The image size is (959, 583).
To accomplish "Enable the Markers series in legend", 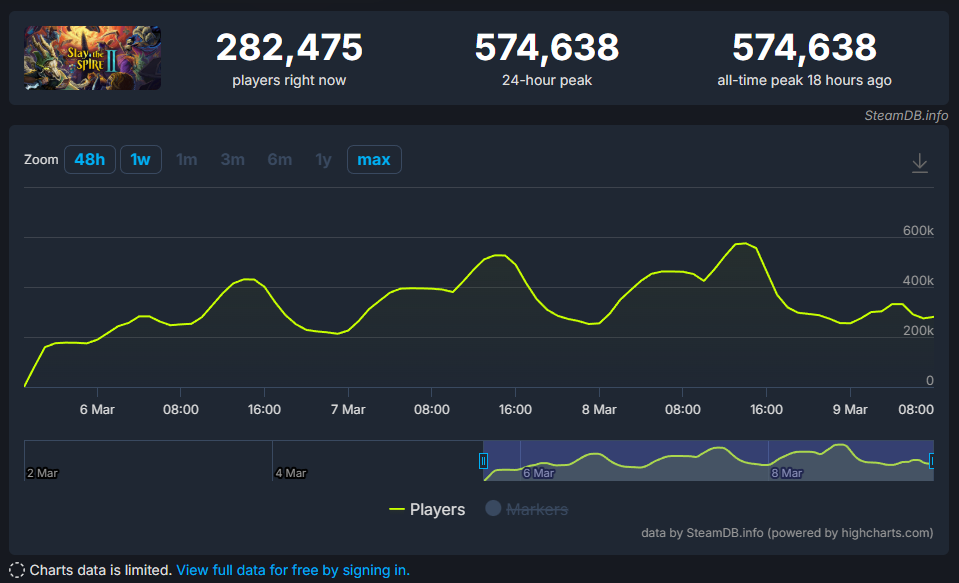I will pos(526,509).
